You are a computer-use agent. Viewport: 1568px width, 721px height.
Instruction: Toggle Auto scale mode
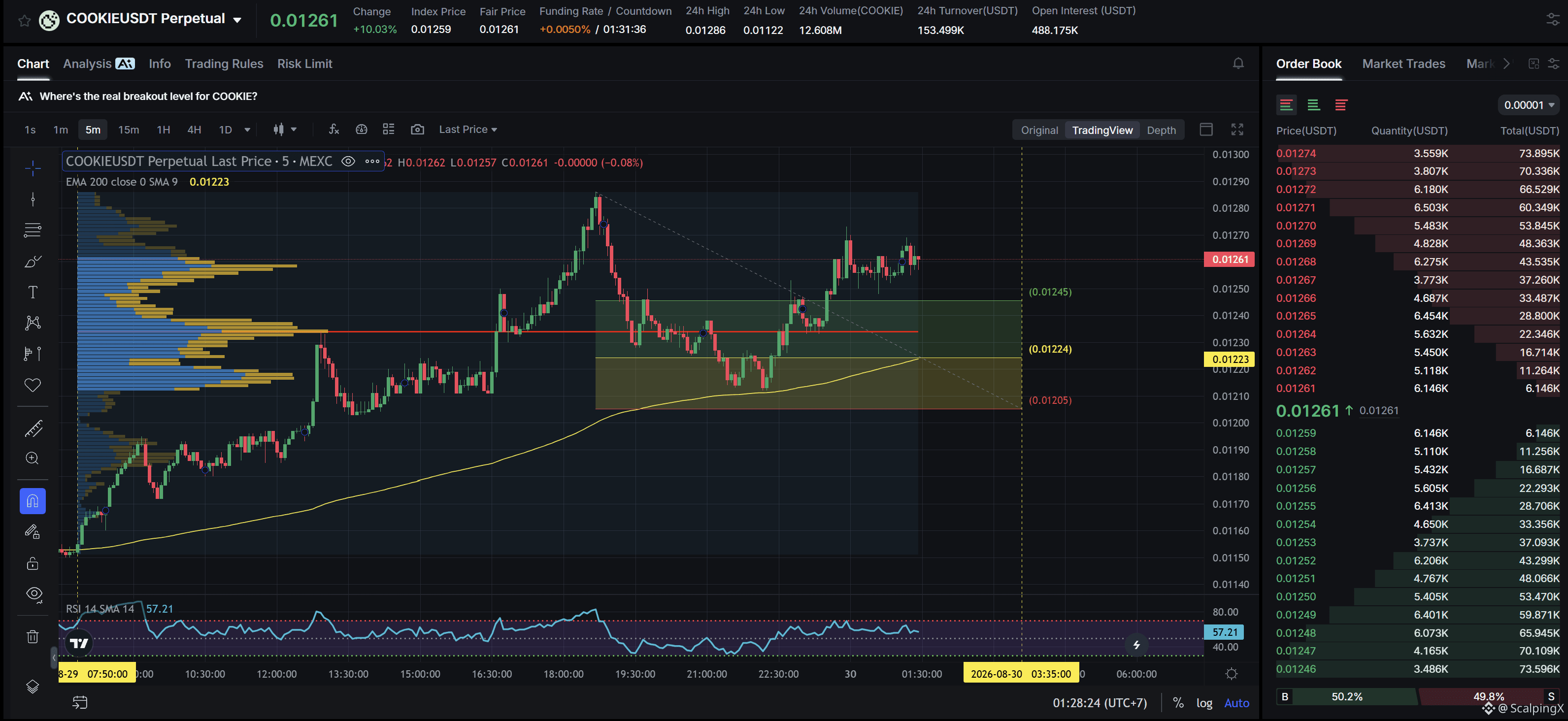[x=1236, y=703]
